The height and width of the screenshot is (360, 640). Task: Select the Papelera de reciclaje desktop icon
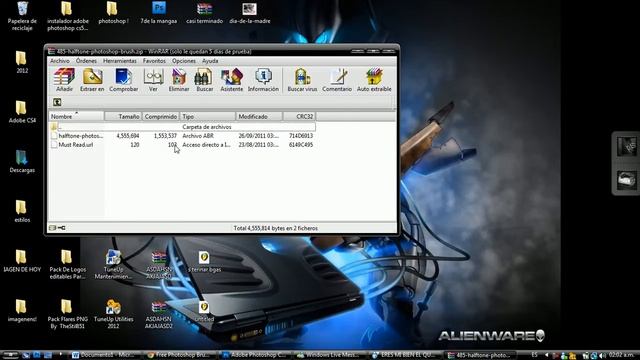point(22,16)
